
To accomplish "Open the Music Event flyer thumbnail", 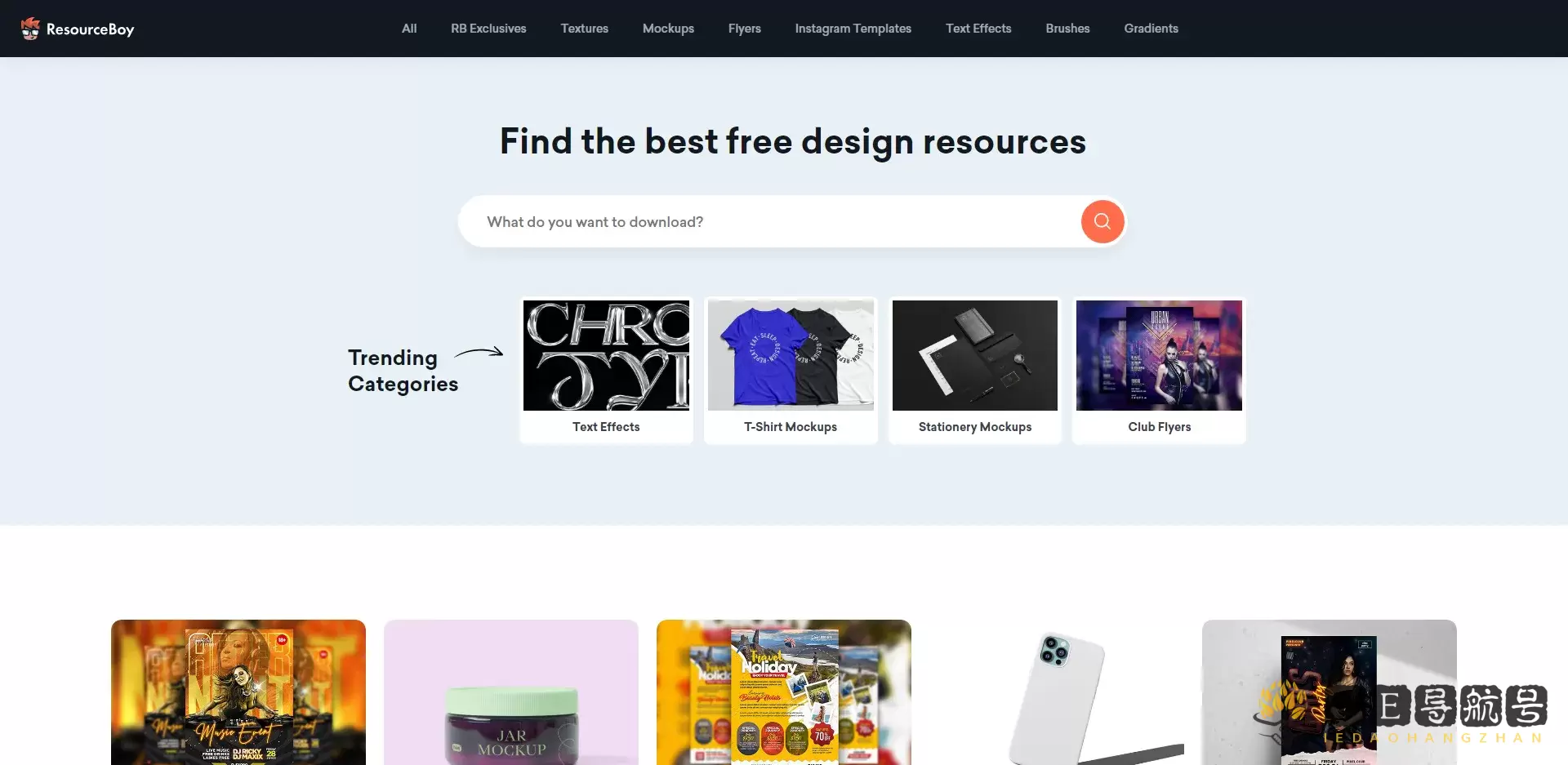I will tap(238, 692).
